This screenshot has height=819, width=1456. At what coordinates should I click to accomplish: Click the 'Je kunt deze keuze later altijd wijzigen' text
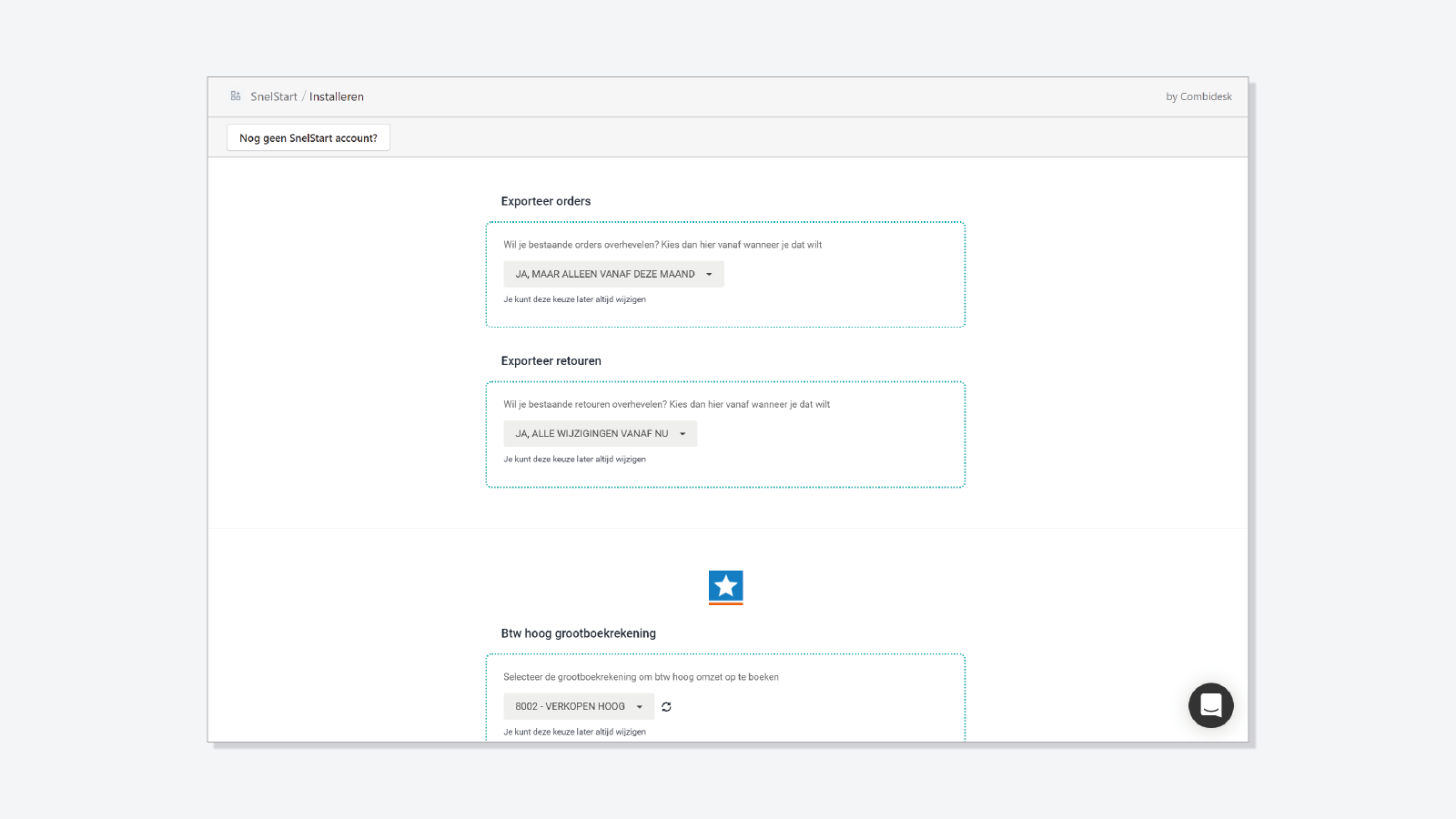click(575, 298)
